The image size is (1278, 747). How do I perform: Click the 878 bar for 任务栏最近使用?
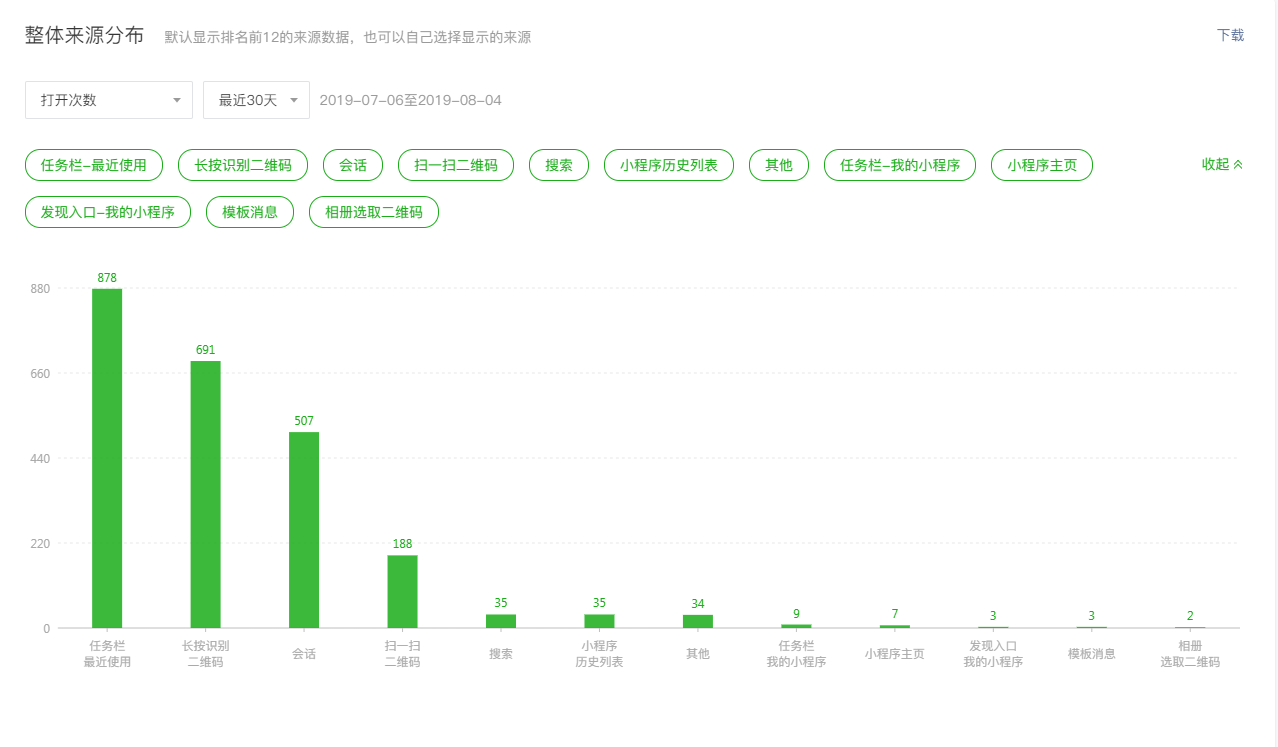[x=107, y=458]
